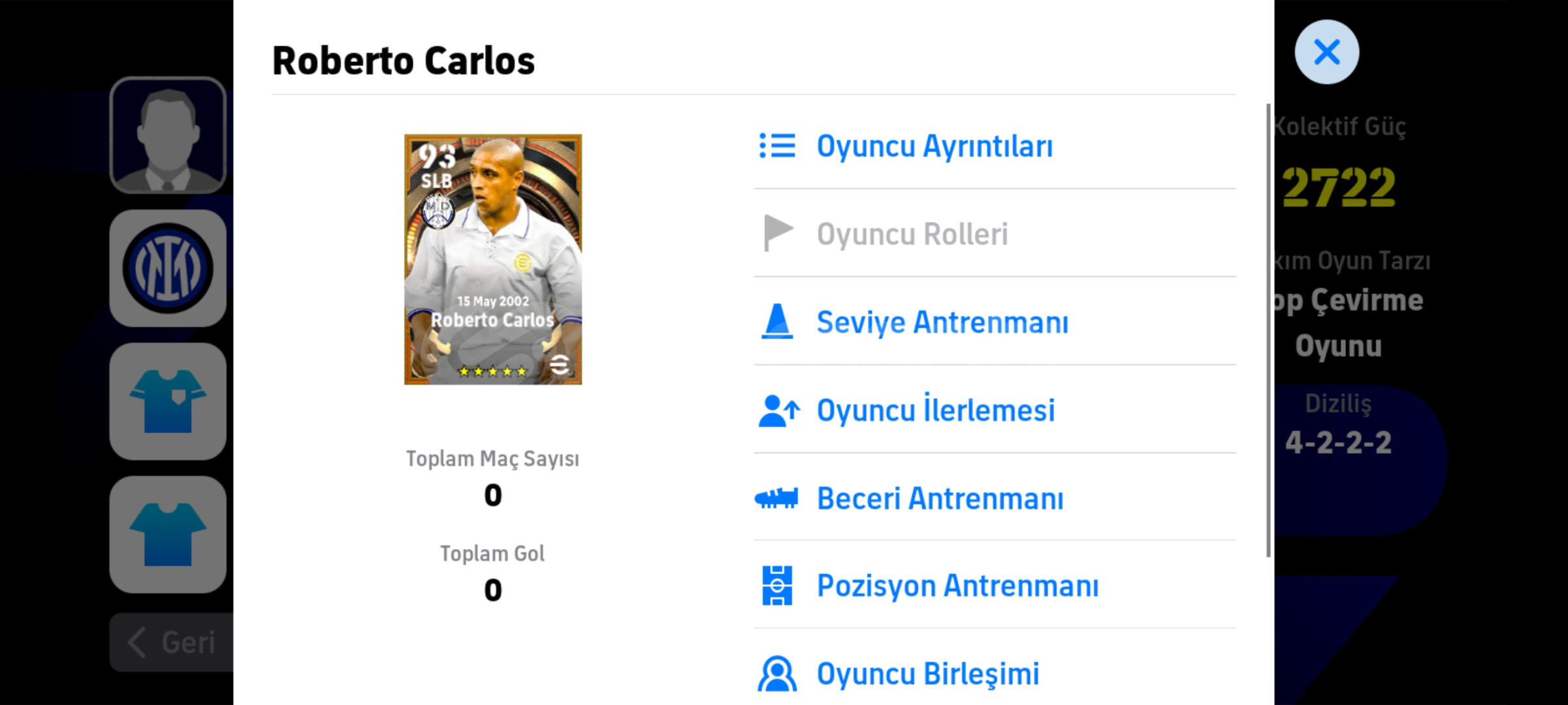
Task: Click the Kolektif Güç label
Action: point(1339,126)
